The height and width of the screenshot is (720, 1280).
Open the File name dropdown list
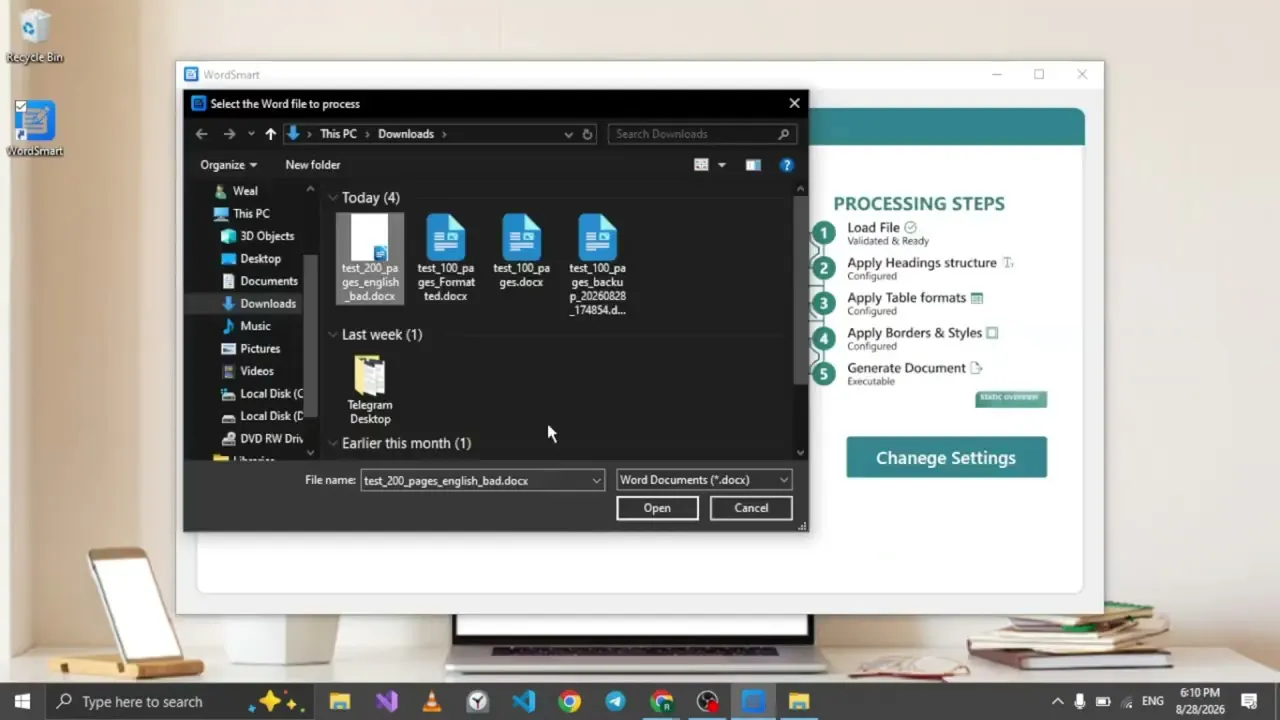coord(596,481)
